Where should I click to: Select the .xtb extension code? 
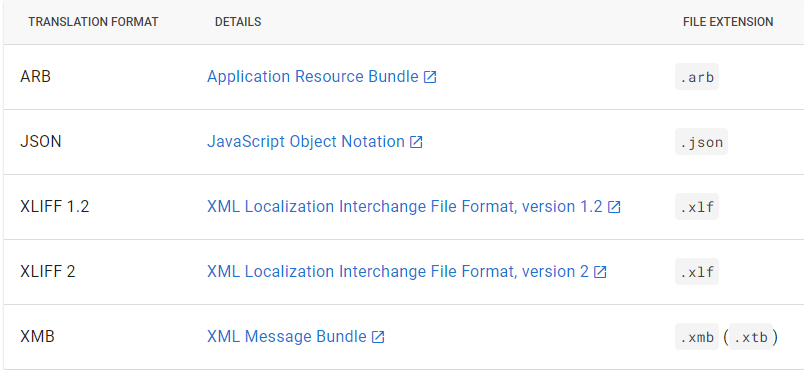click(x=751, y=337)
